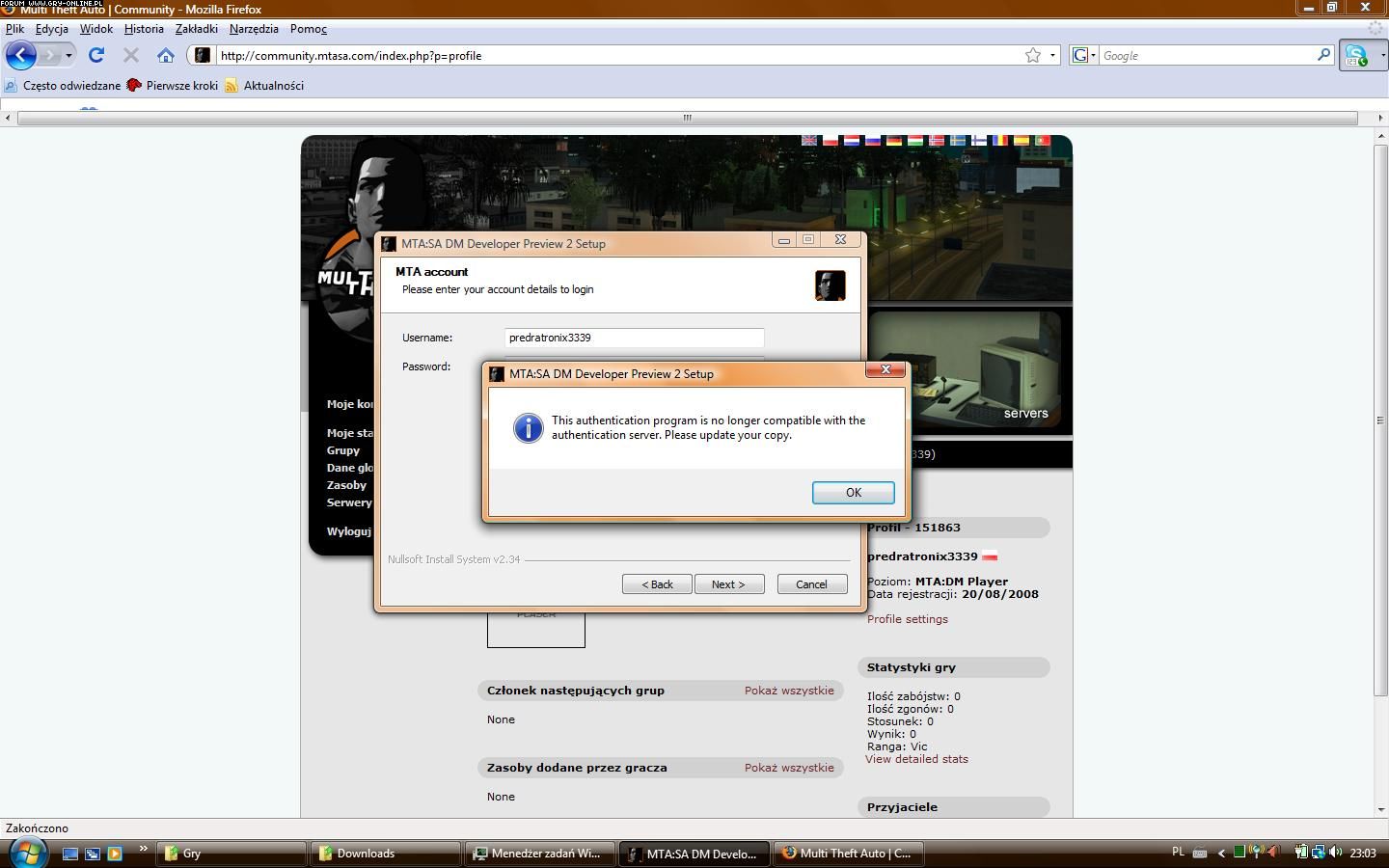The height and width of the screenshot is (868, 1389).
Task: Bookmark this page with the star icon
Action: click(x=1033, y=55)
